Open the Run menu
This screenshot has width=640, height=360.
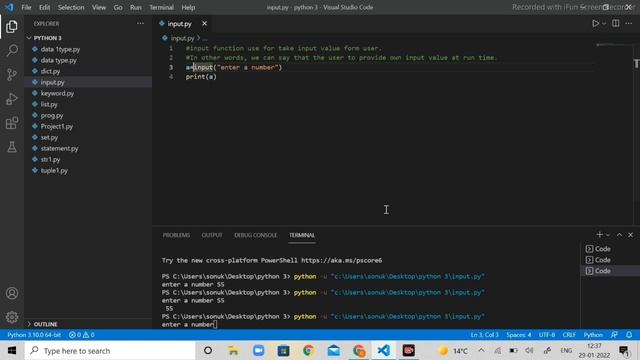click(136, 7)
